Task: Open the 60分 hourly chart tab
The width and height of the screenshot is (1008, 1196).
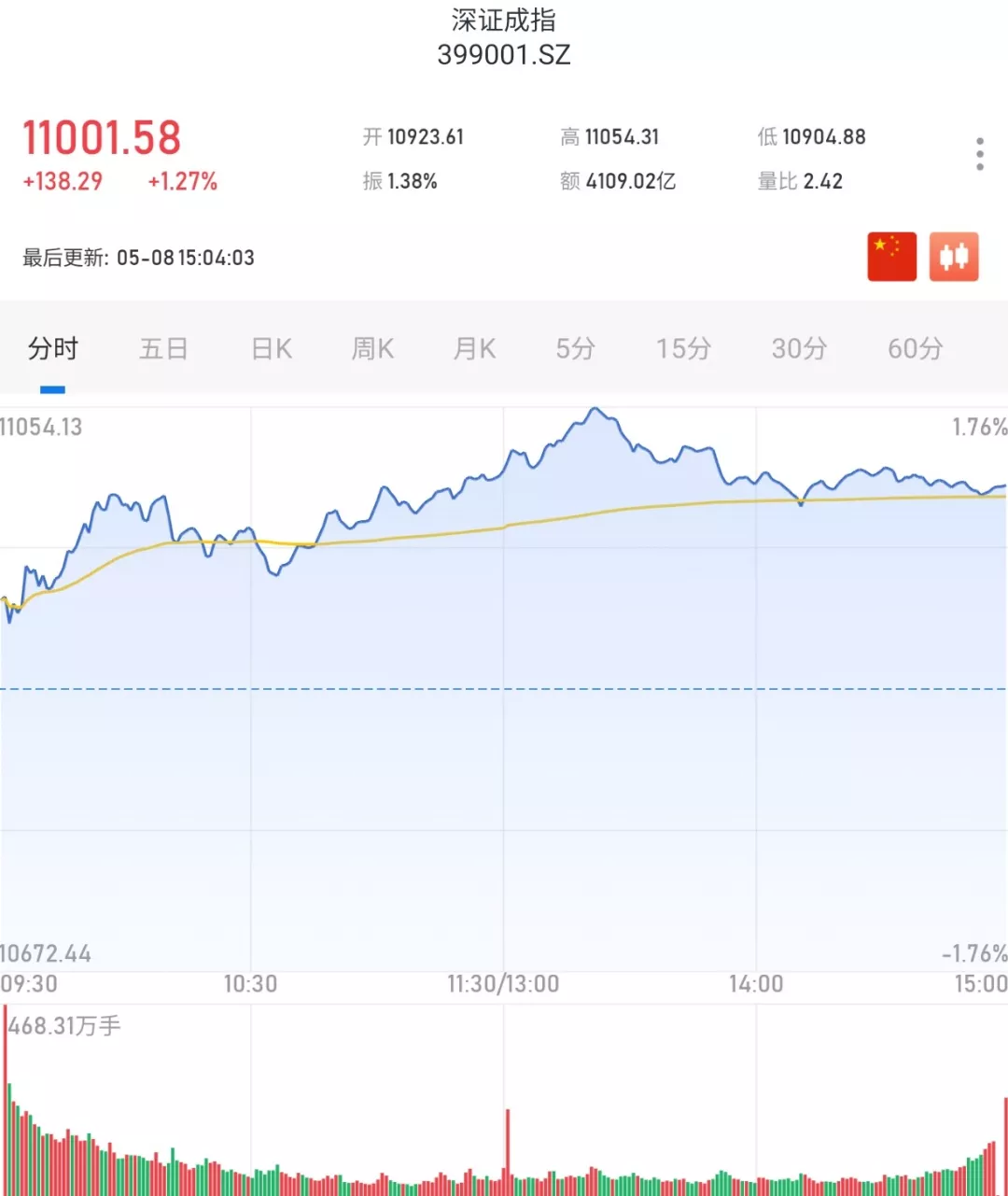Action: click(x=913, y=348)
